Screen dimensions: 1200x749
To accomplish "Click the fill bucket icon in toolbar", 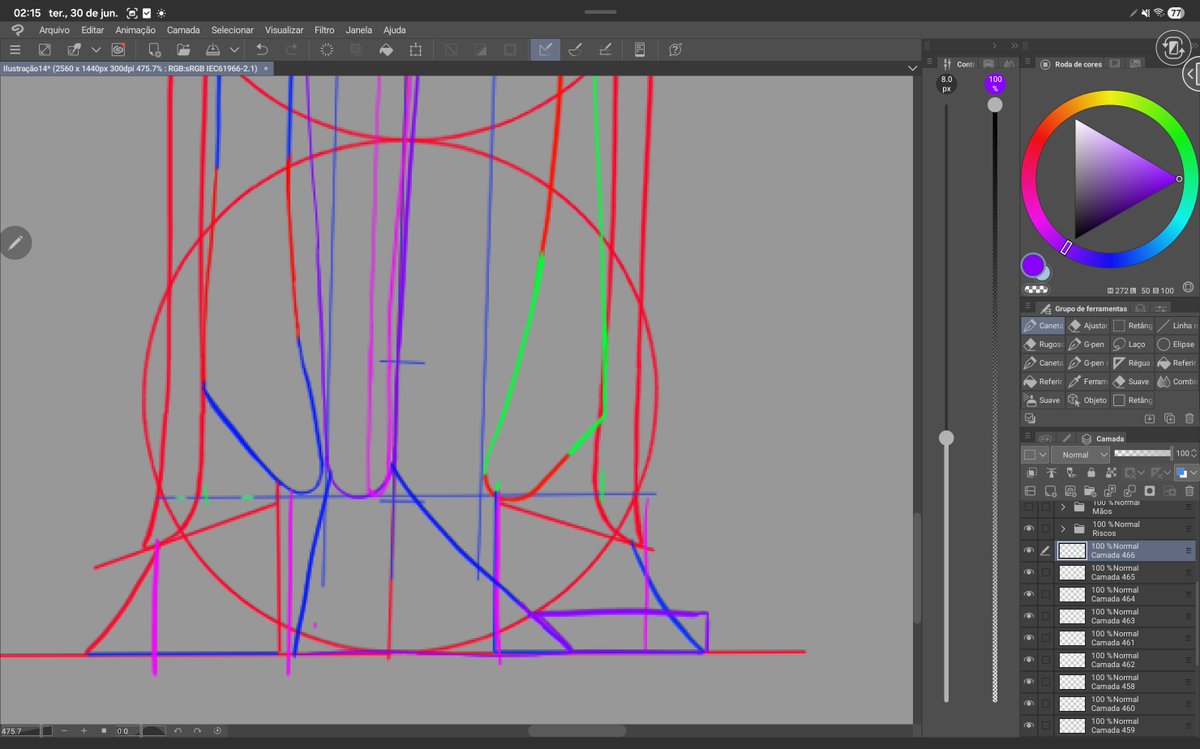I will coord(386,49).
